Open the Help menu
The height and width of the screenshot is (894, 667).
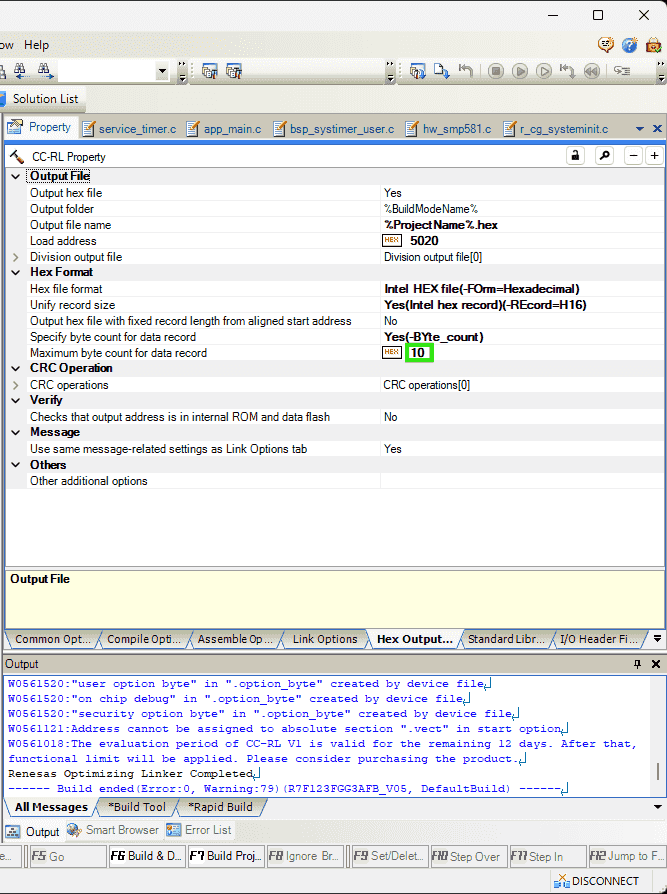(x=36, y=45)
